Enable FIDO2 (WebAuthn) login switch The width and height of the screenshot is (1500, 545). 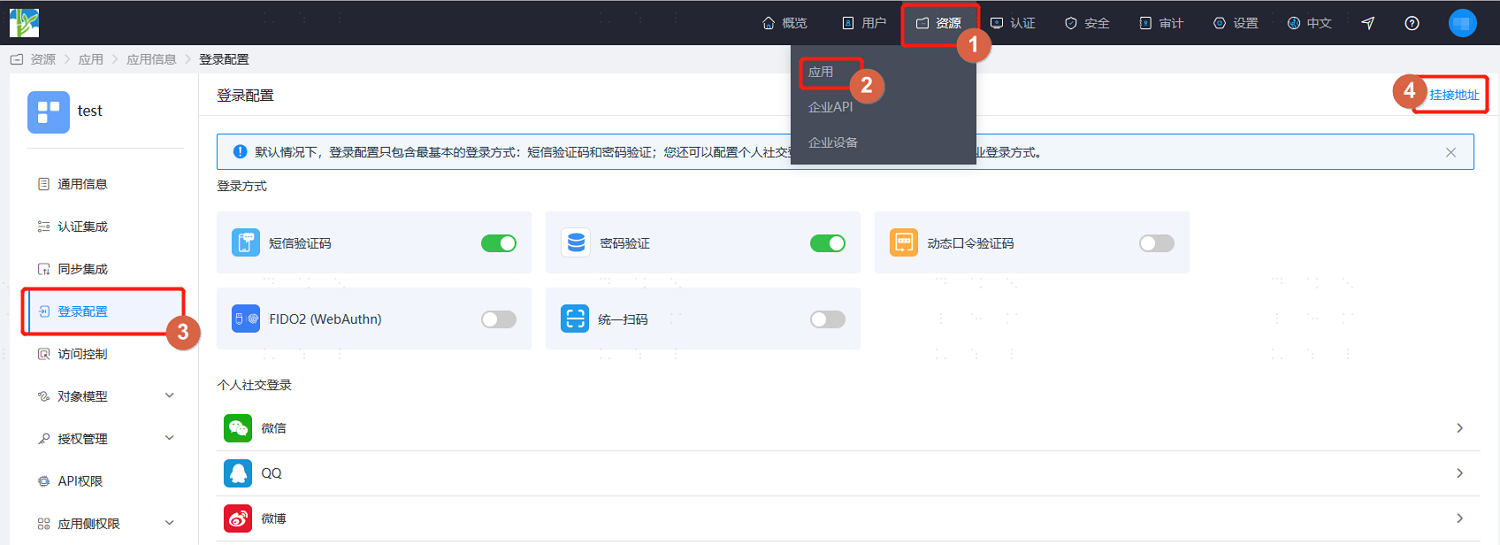[499, 319]
